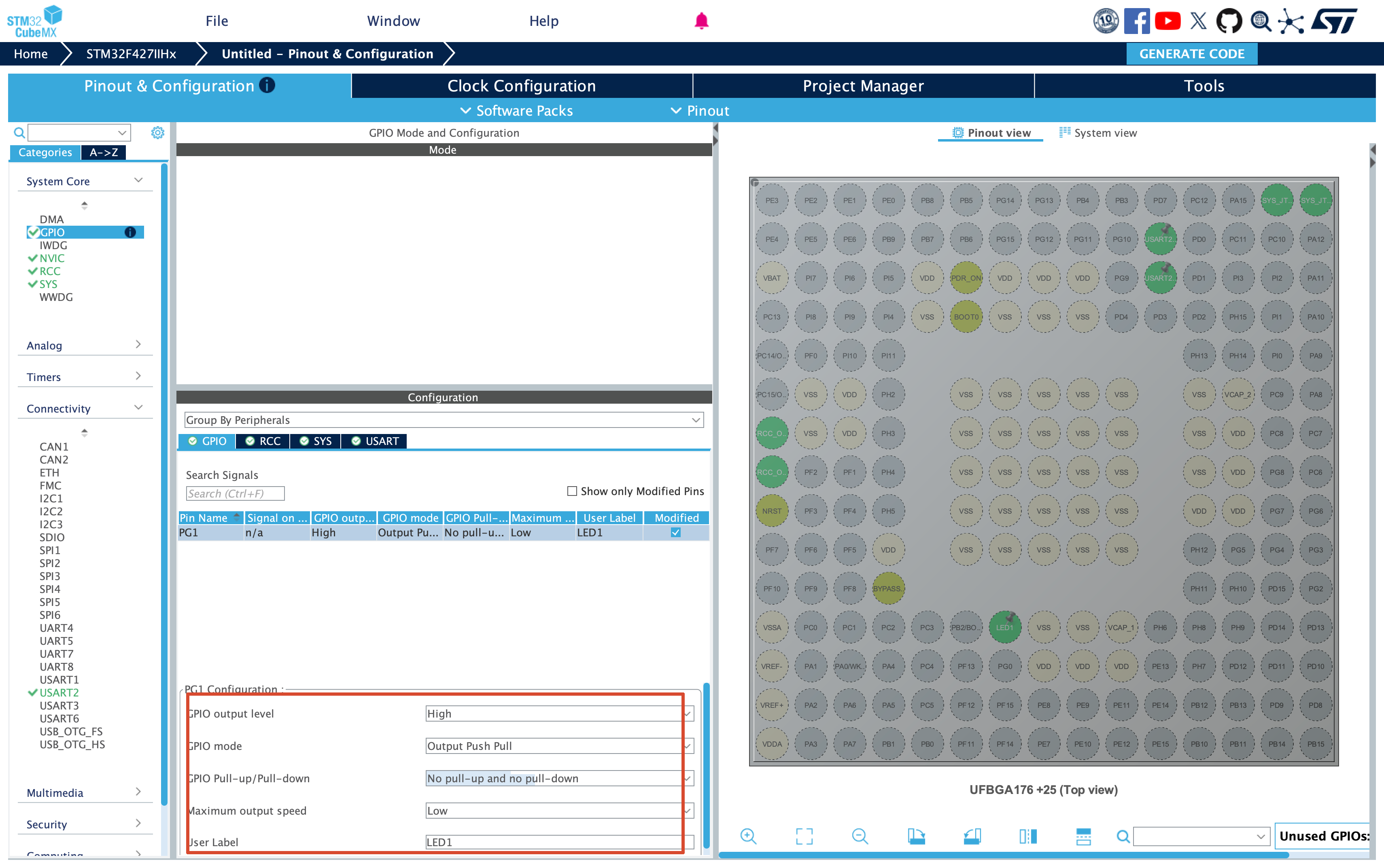Image resolution: width=1384 pixels, height=868 pixels.
Task: Open the Window menu
Action: click(393, 21)
